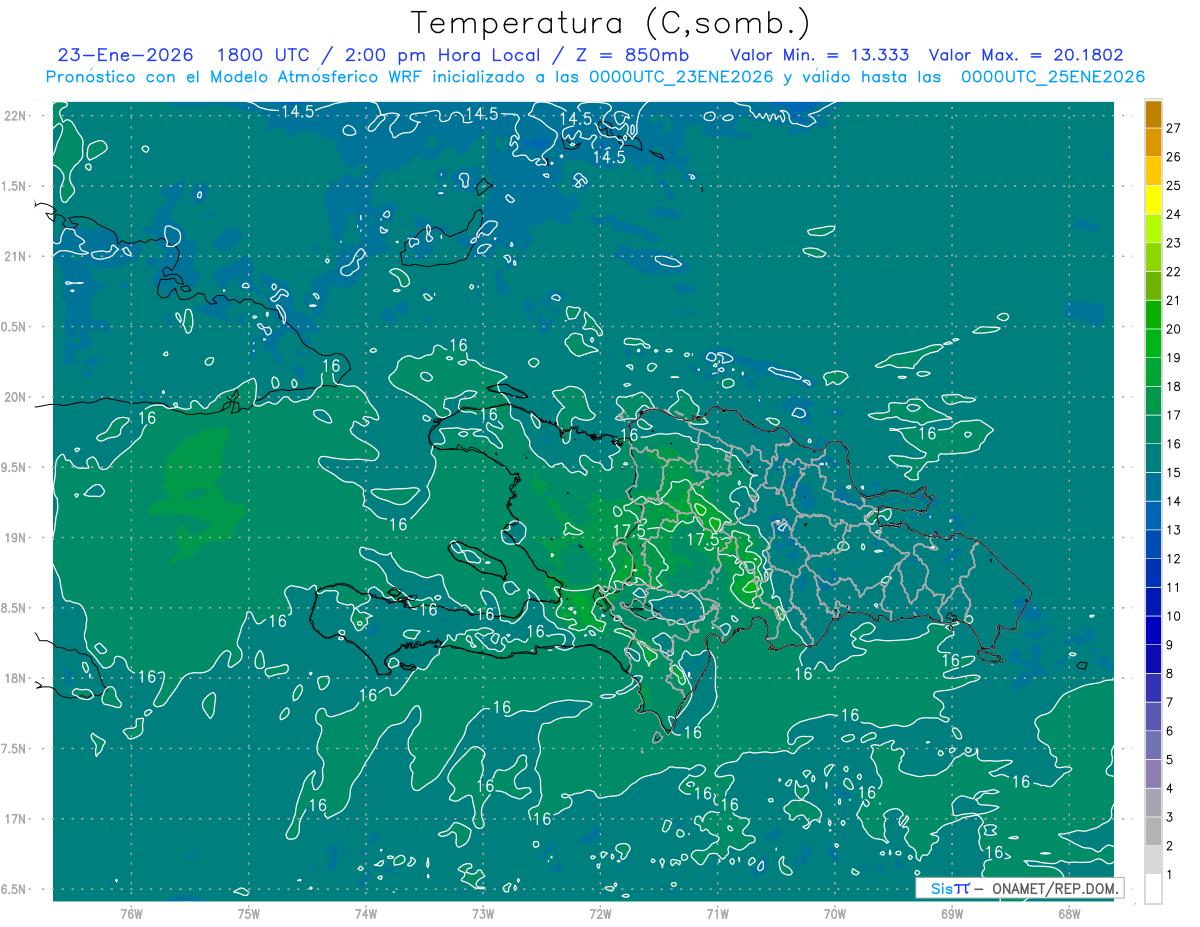Click the yellow color bar swatch for 24
1200x927 pixels.
1153,200
